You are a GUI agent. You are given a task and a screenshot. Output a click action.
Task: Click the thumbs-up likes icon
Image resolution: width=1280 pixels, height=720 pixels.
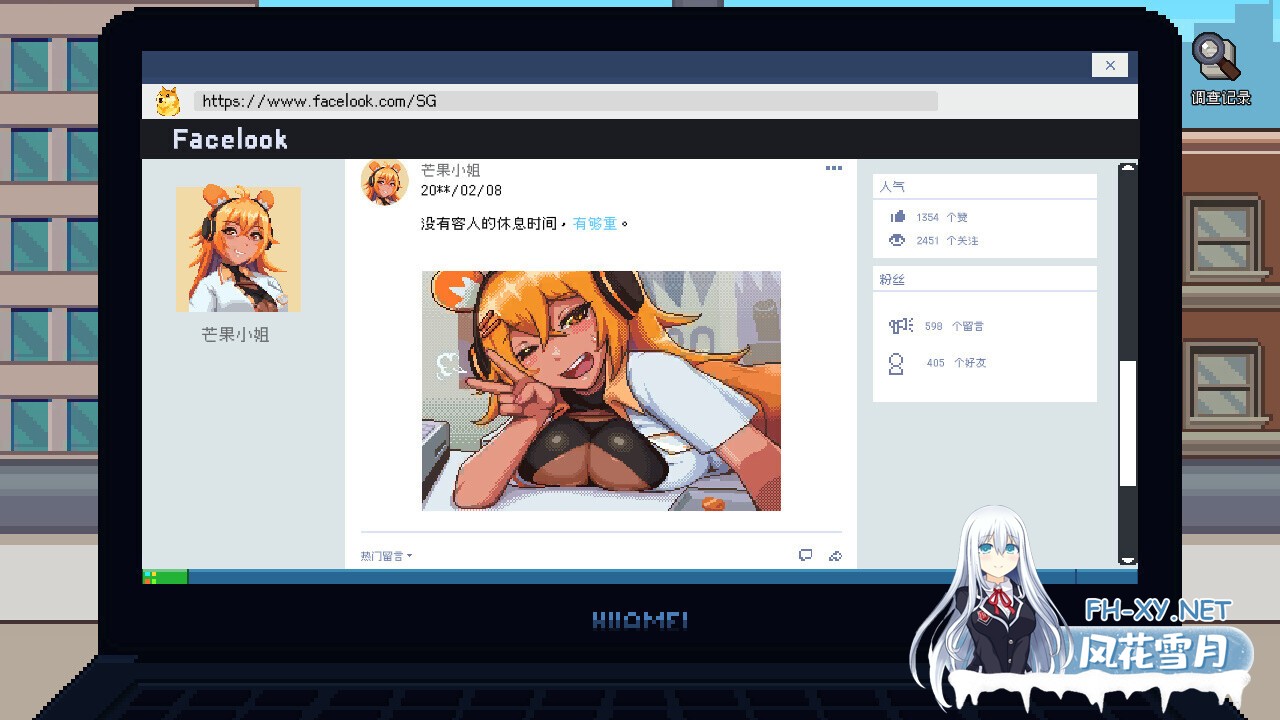(x=897, y=217)
